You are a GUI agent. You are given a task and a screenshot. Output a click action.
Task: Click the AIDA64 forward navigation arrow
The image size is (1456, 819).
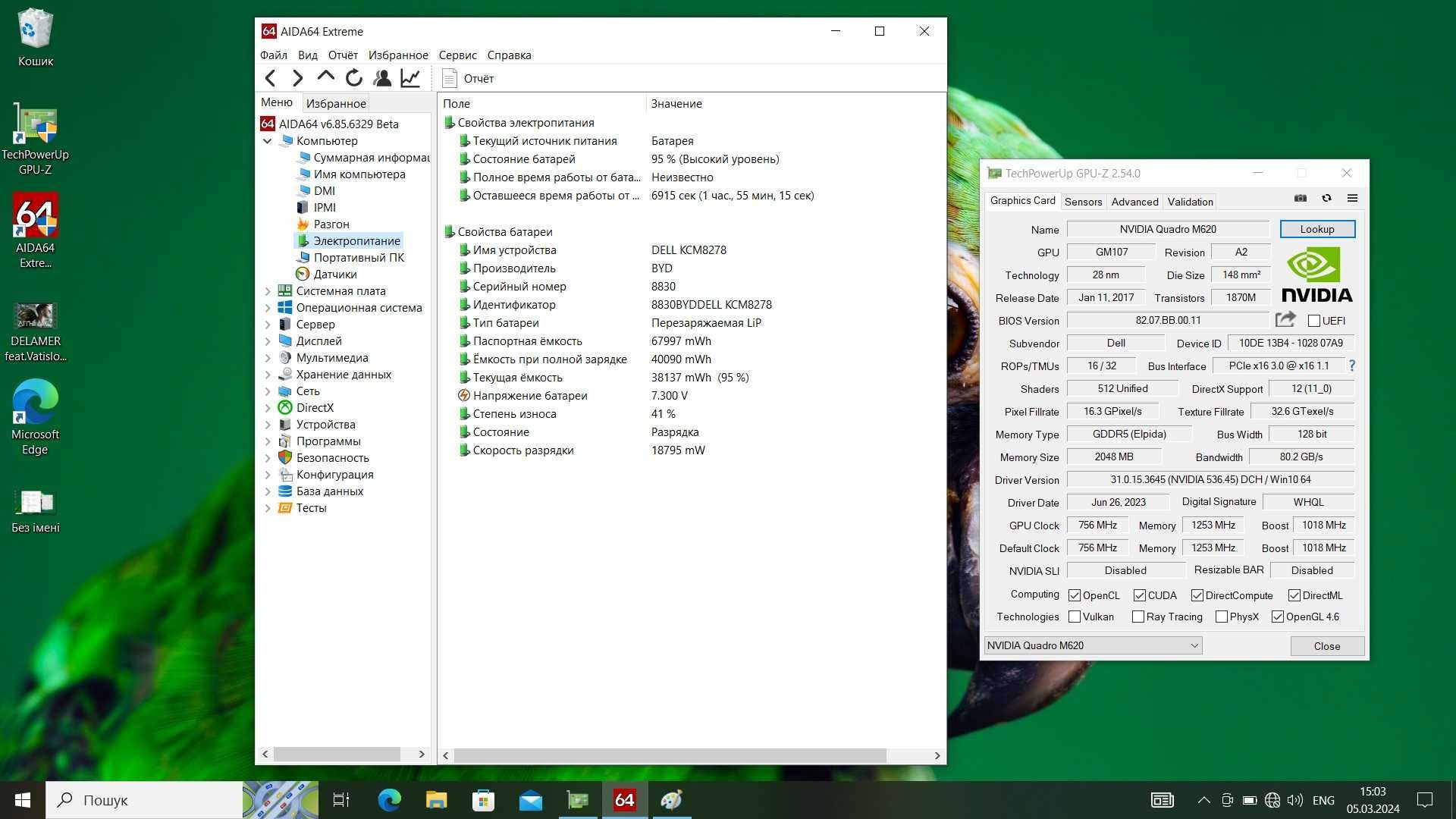tap(298, 78)
